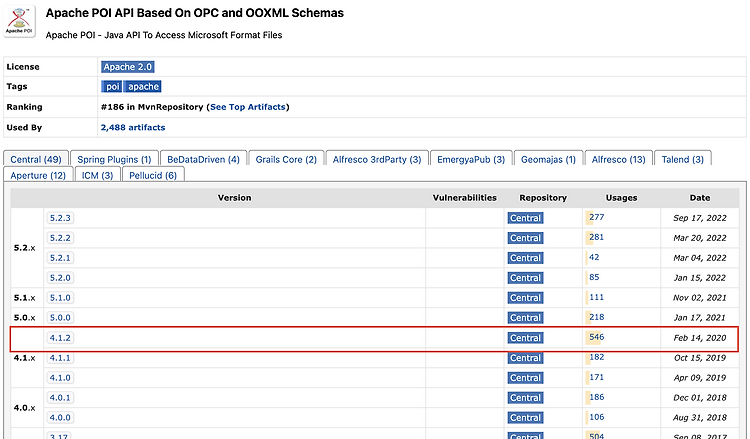750x439 pixels.
Task: Open the 546 usages link
Action: pos(596,337)
